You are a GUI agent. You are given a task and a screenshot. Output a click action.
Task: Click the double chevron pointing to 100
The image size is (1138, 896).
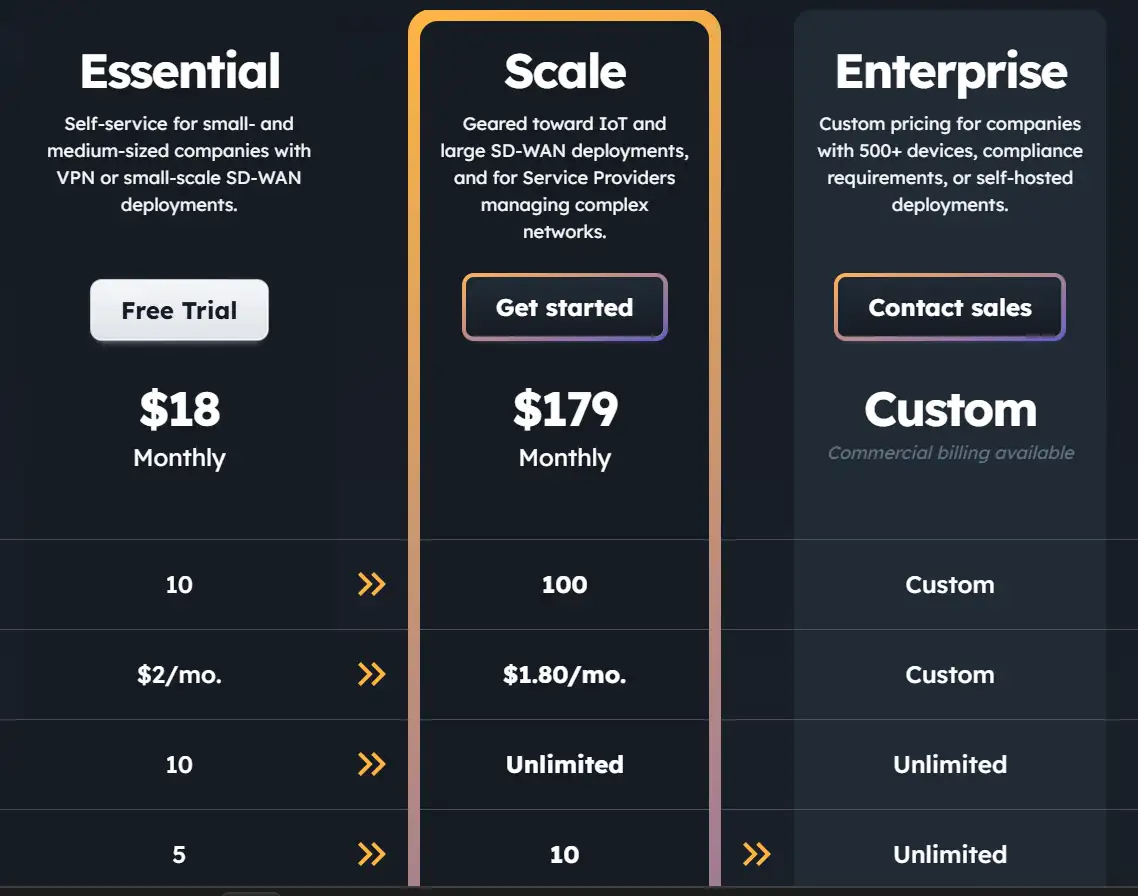pos(371,584)
